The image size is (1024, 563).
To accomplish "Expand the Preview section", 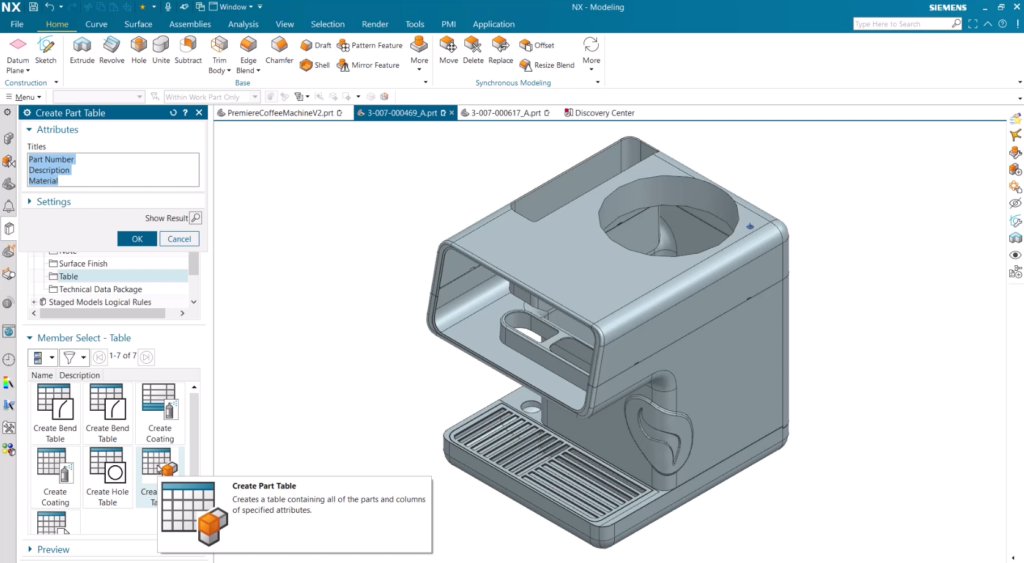I will point(29,549).
